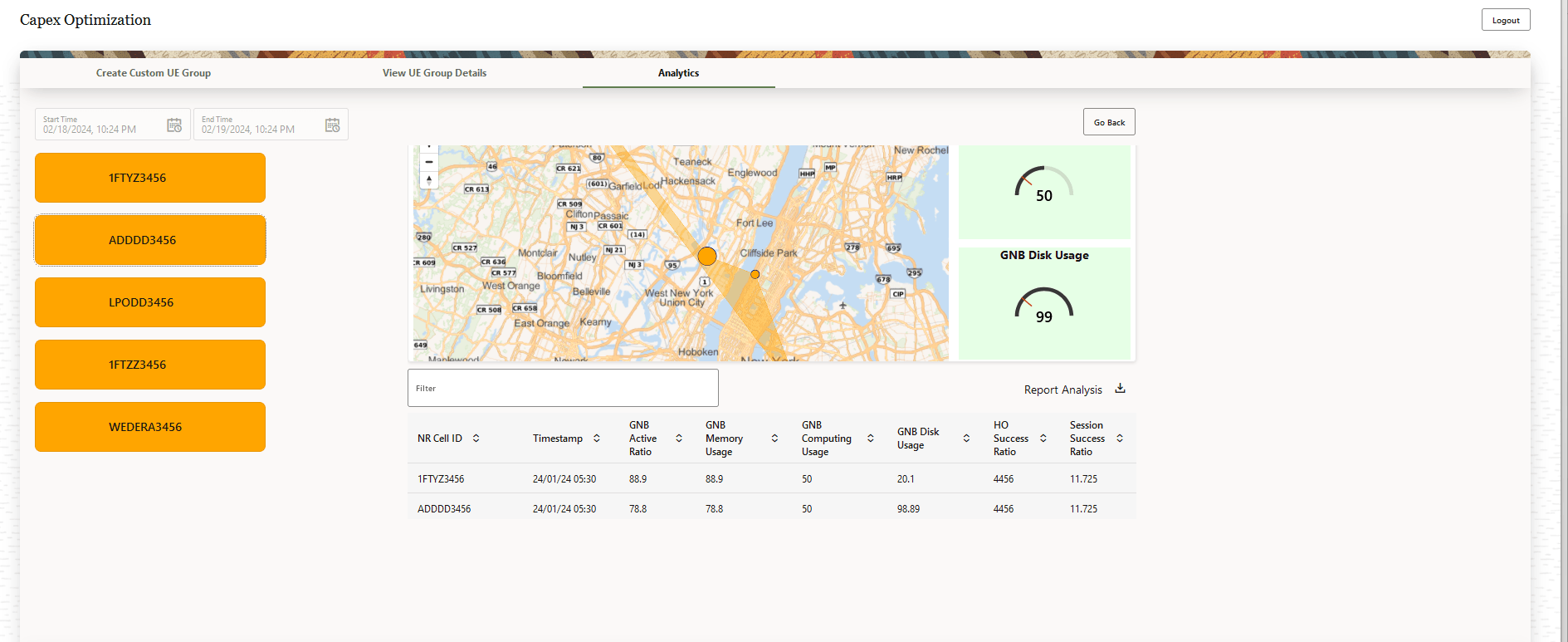Click the ADDDD3456 table row cell

444,509
